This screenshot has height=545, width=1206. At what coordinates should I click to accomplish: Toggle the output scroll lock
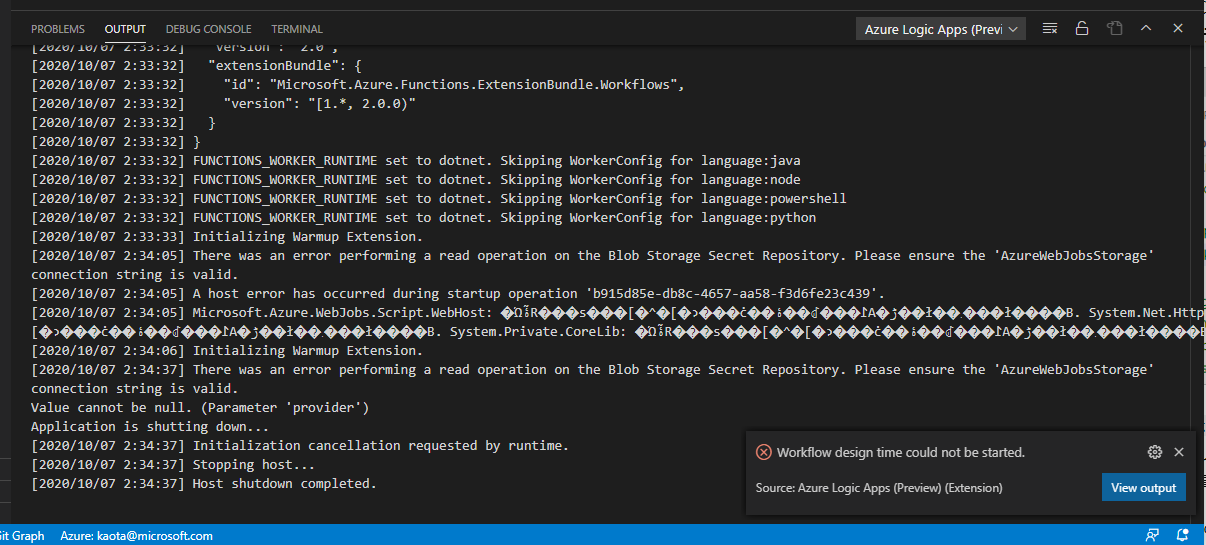coord(1081,29)
